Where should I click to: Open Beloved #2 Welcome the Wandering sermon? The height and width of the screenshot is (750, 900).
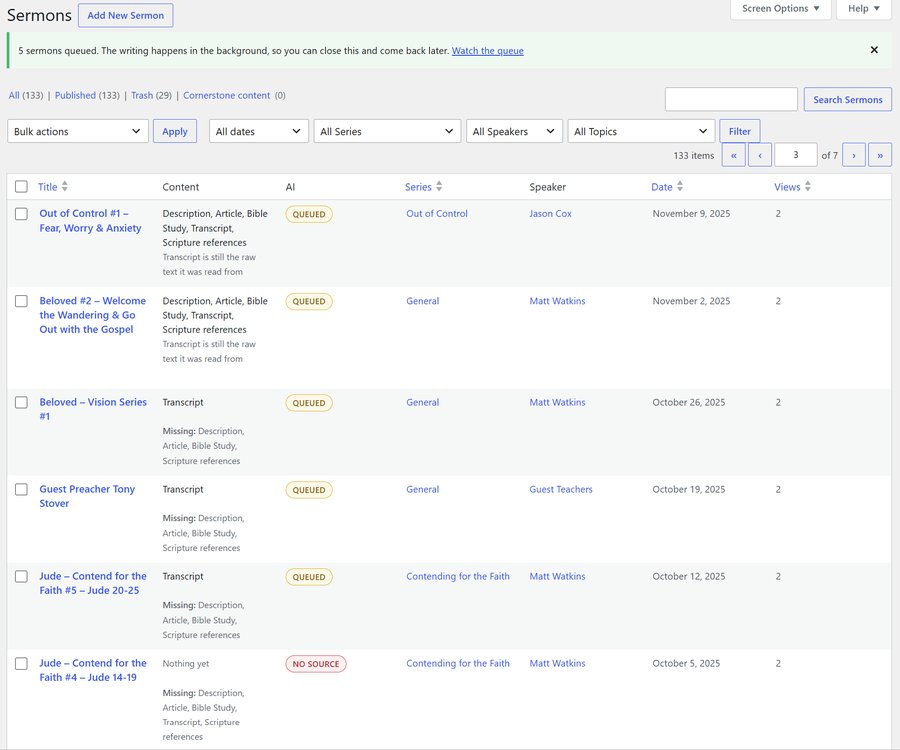click(92, 315)
